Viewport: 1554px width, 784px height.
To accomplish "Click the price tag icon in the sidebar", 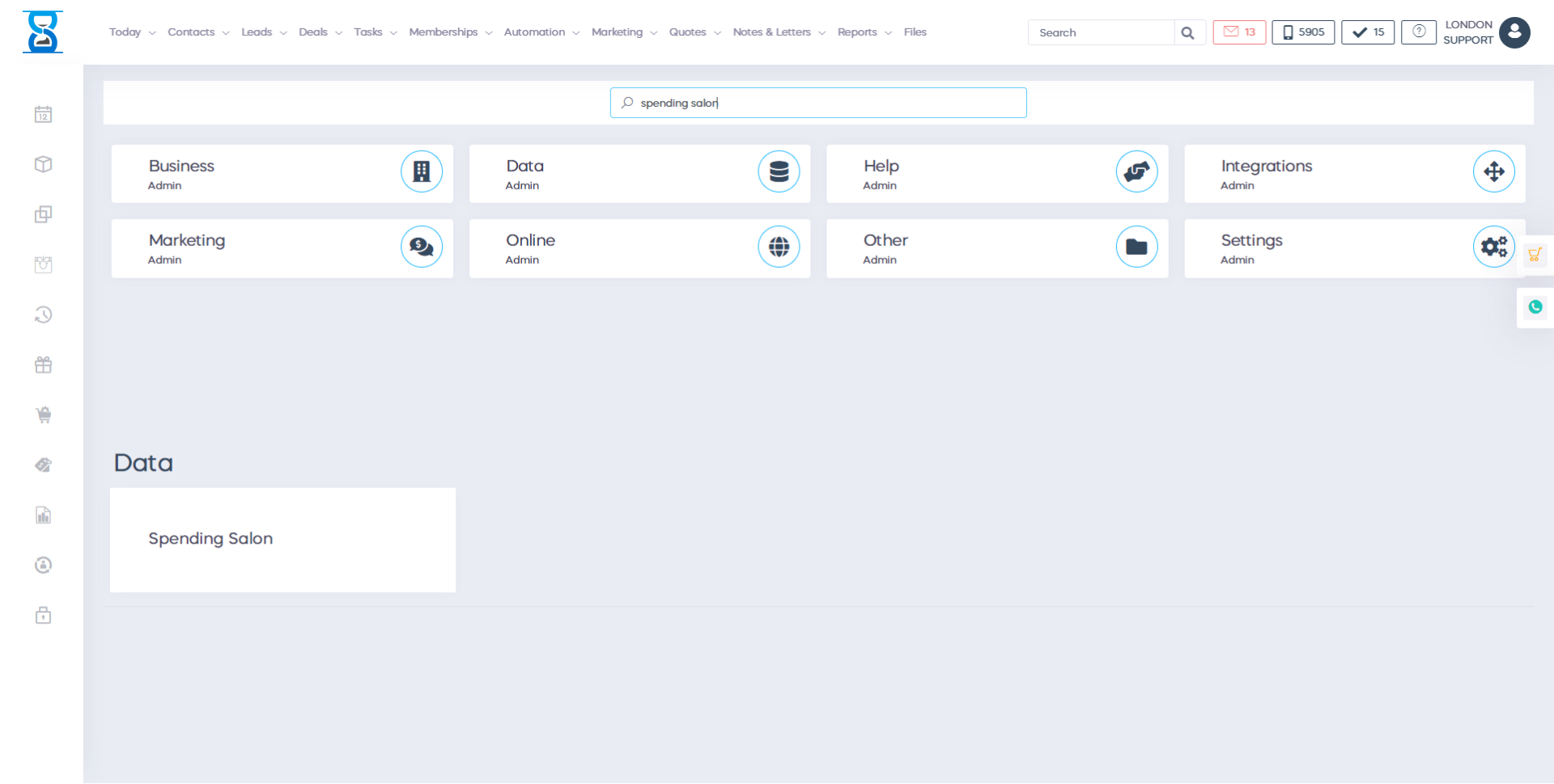I will (x=43, y=464).
